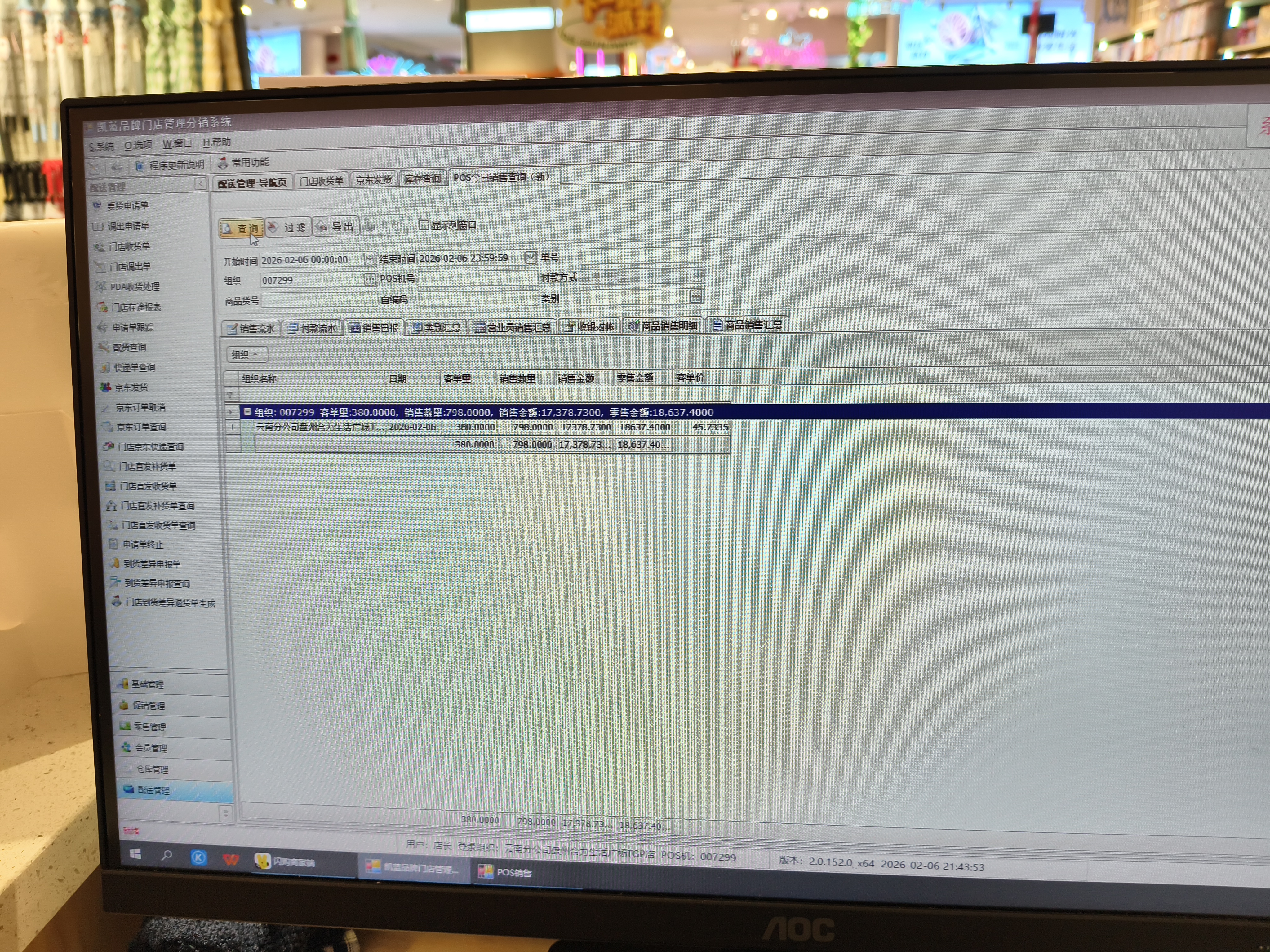Viewport: 1270px width, 952px height.
Task: Click the 过滤 filter icon button
Action: (288, 227)
